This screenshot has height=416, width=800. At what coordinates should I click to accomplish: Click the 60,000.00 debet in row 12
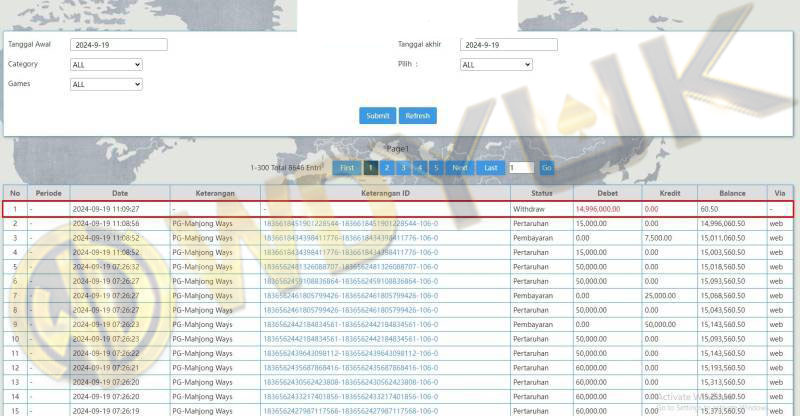point(591,368)
